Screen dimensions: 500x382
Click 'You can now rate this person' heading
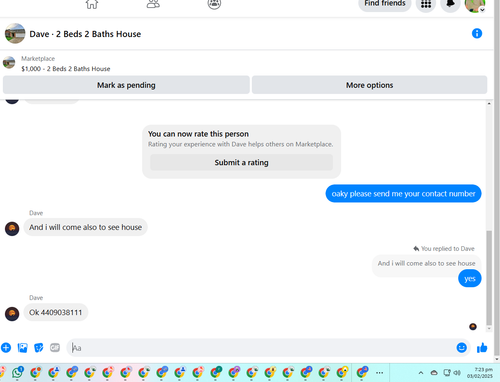(x=198, y=134)
